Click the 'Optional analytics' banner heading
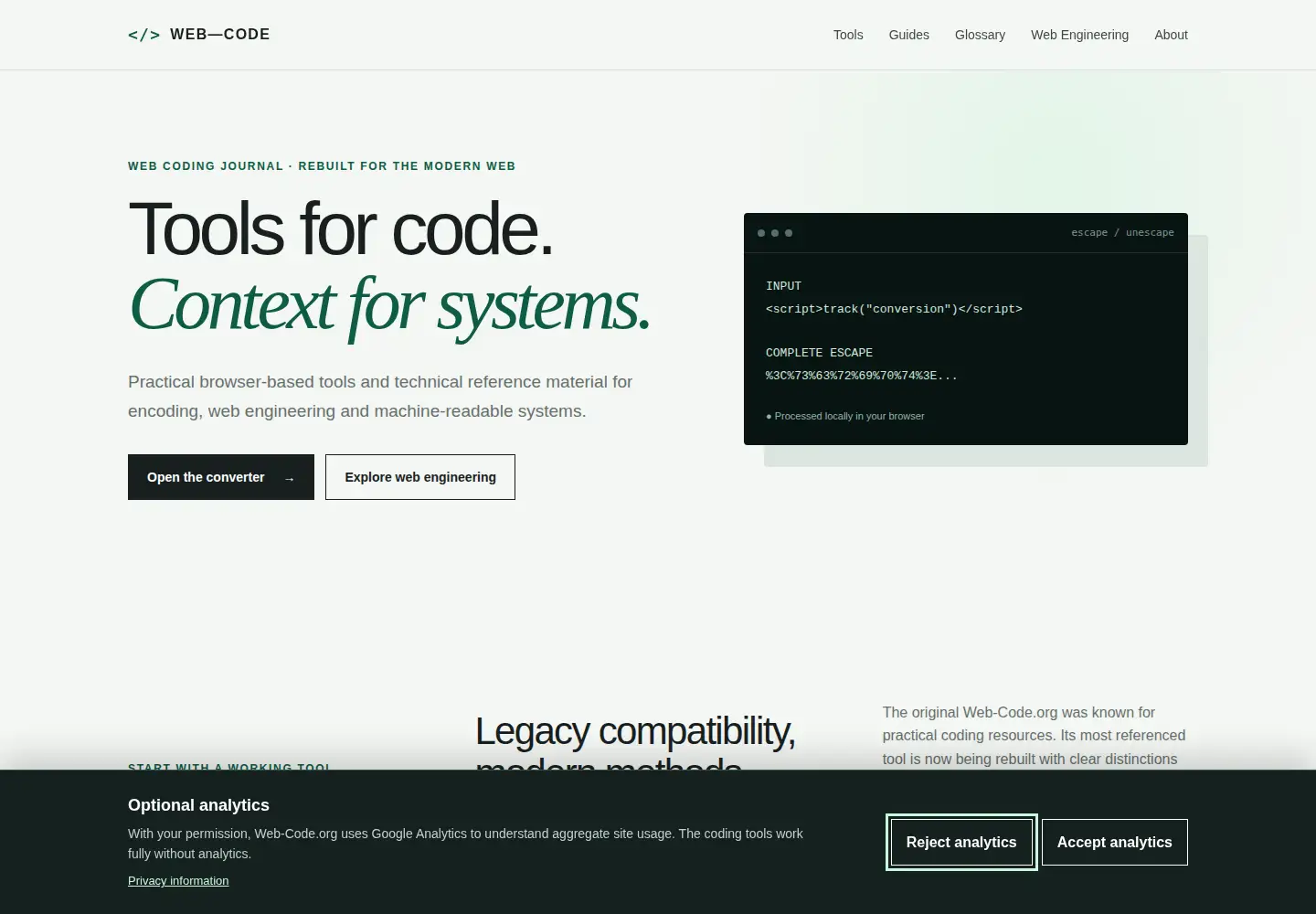Screen dimensions: 1316x914 point(198,805)
